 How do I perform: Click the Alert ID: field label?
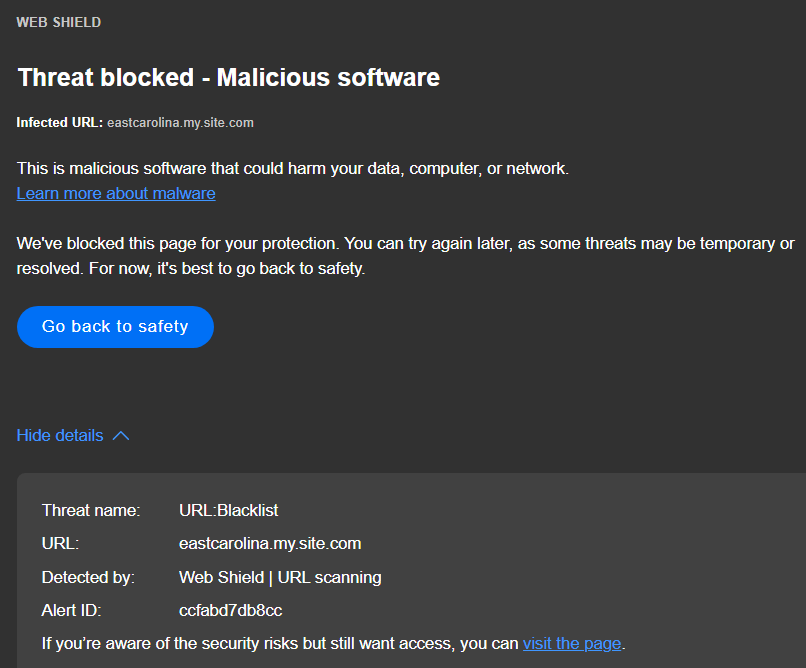click(x=72, y=610)
